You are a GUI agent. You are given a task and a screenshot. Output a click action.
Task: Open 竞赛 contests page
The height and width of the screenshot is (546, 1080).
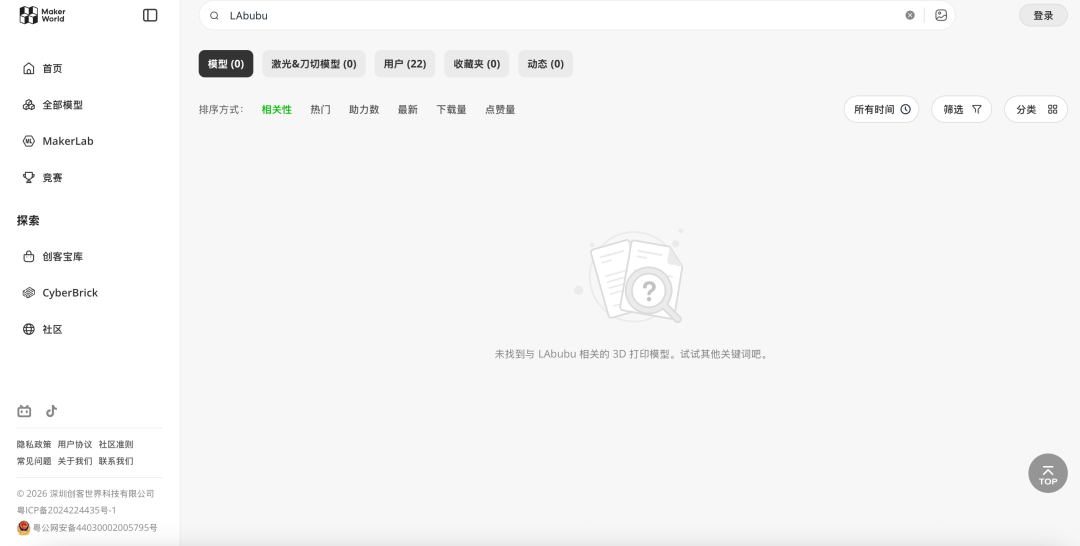pos(52,177)
